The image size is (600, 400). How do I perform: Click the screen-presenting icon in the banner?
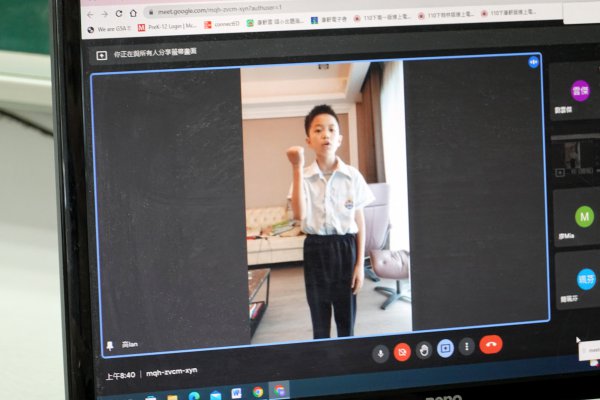[101, 56]
